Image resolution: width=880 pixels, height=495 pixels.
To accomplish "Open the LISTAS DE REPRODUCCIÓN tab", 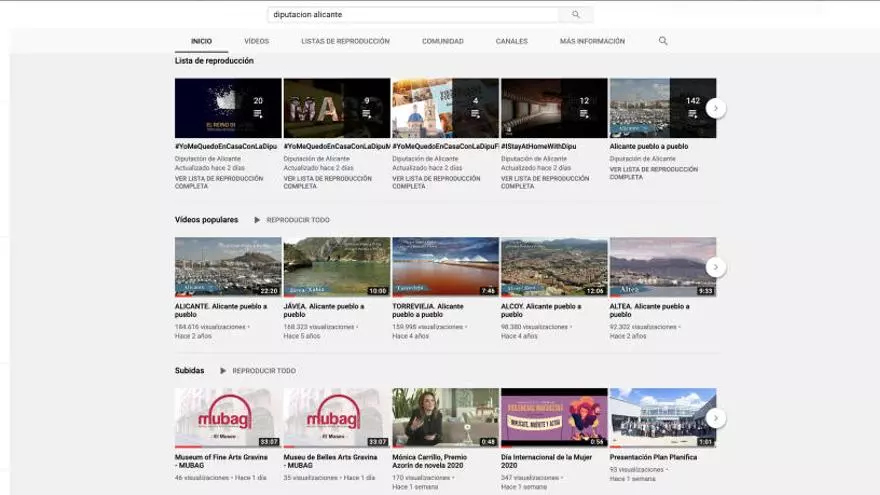I will (x=345, y=41).
